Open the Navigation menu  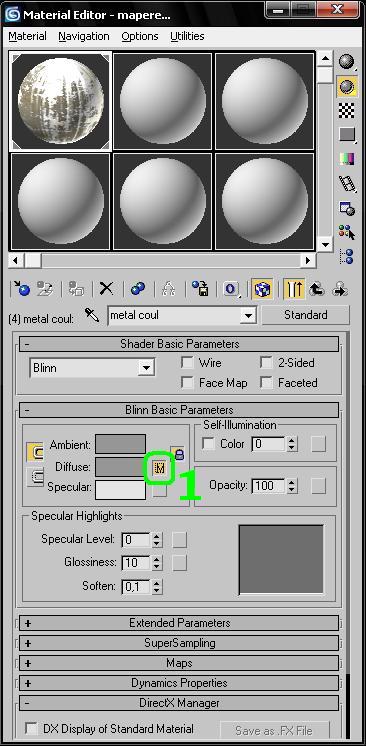(x=84, y=36)
